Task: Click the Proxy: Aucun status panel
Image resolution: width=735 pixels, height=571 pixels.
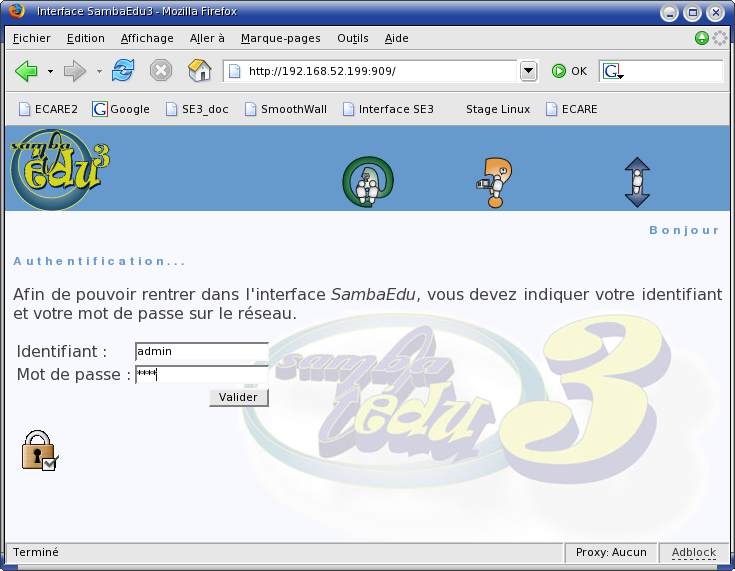Action: [x=611, y=553]
